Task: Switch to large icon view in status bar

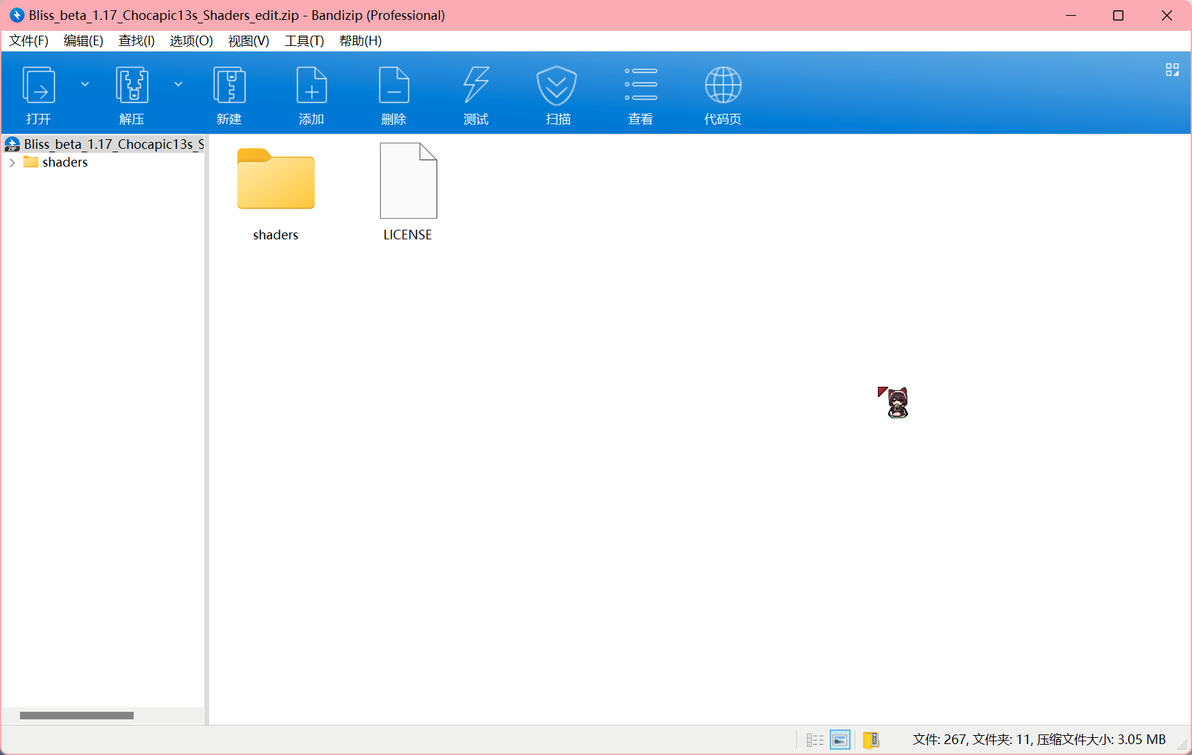Action: point(840,740)
